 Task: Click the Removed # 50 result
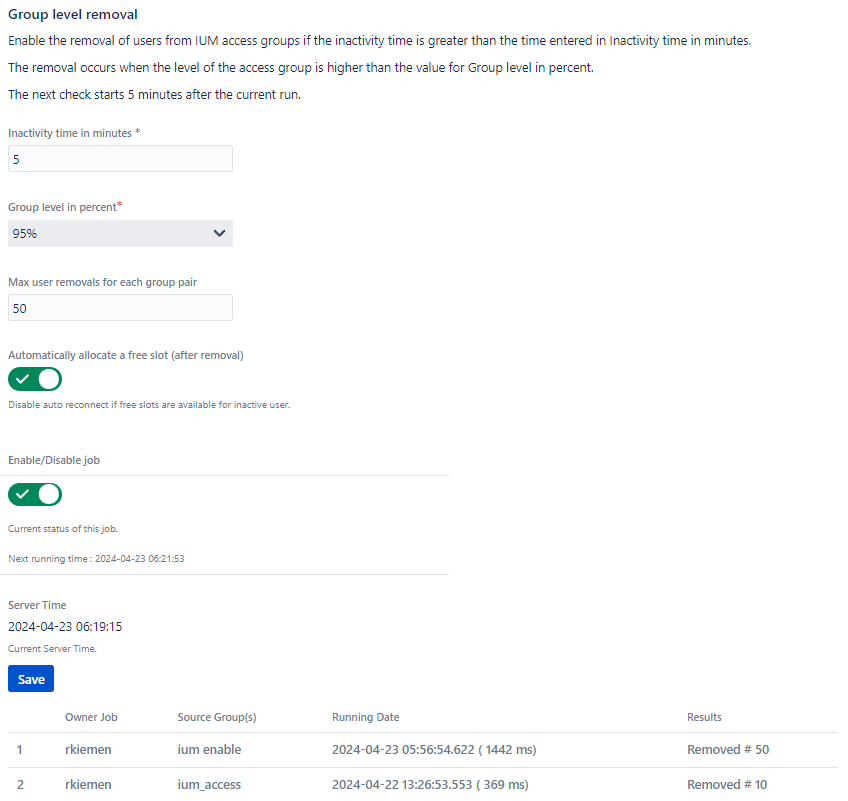tap(728, 750)
